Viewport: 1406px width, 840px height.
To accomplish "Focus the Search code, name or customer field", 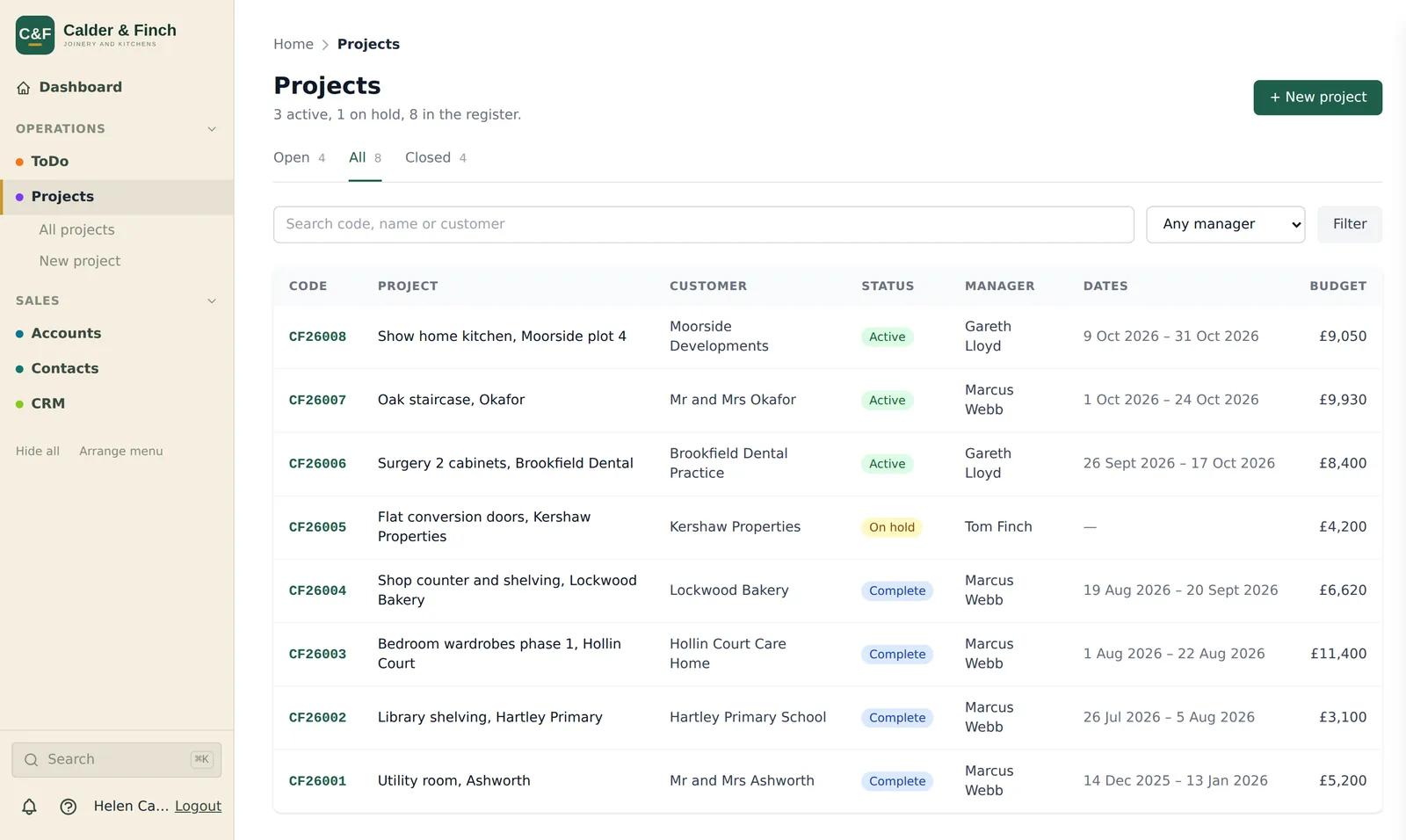I will pyautogui.click(x=703, y=225).
